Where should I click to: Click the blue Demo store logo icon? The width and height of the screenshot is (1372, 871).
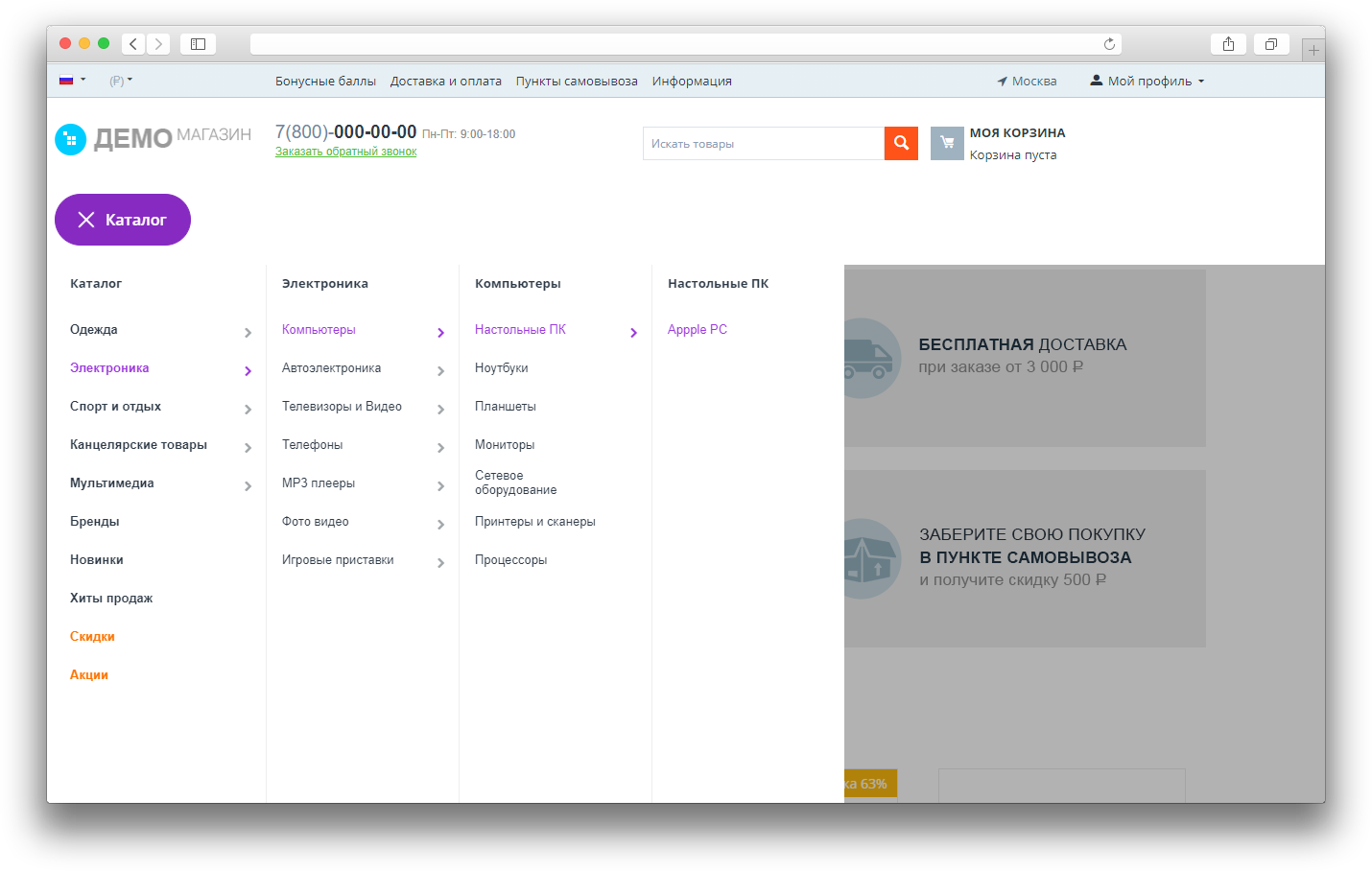pos(71,139)
